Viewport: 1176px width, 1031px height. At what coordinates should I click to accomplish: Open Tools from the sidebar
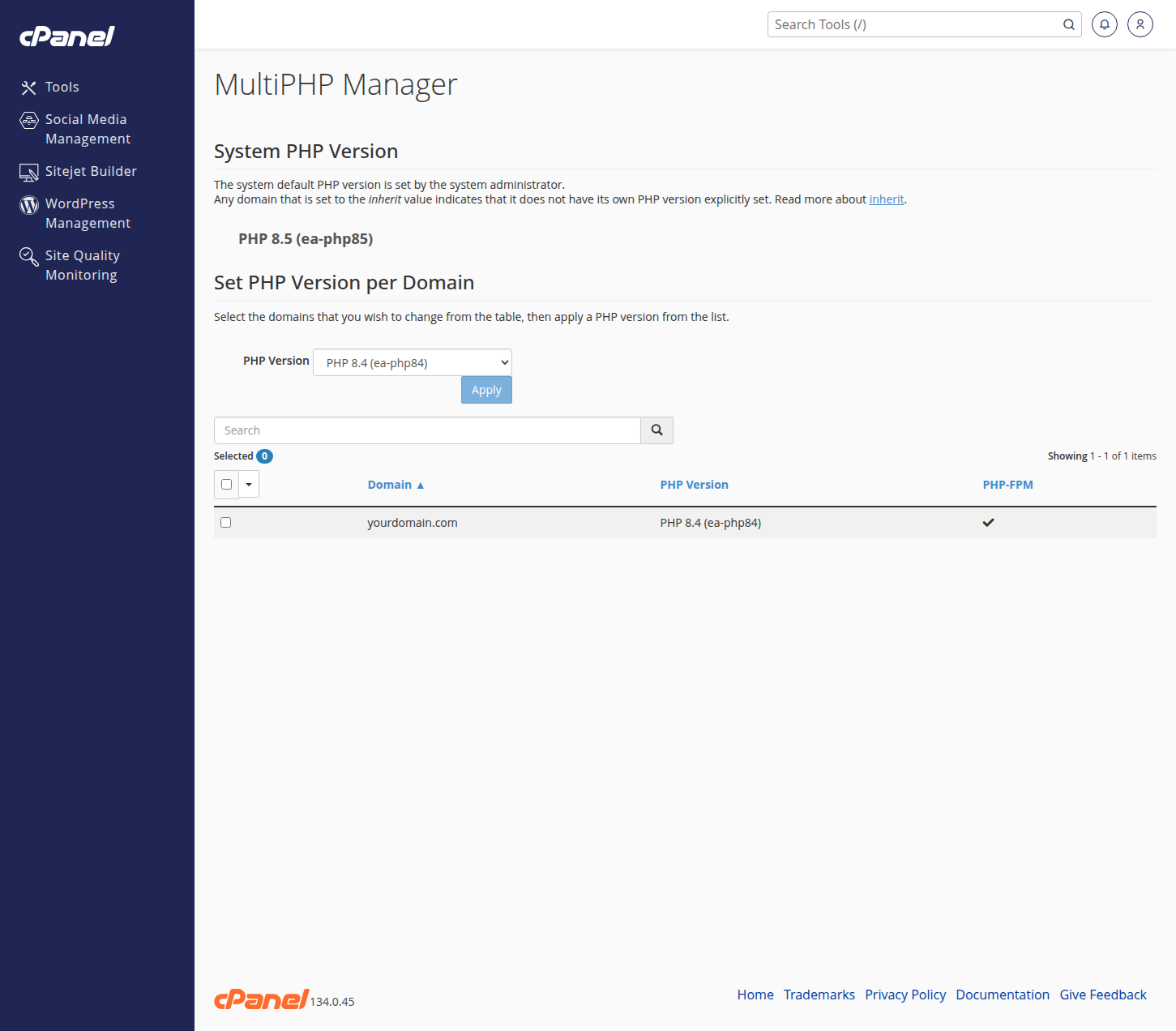[62, 87]
